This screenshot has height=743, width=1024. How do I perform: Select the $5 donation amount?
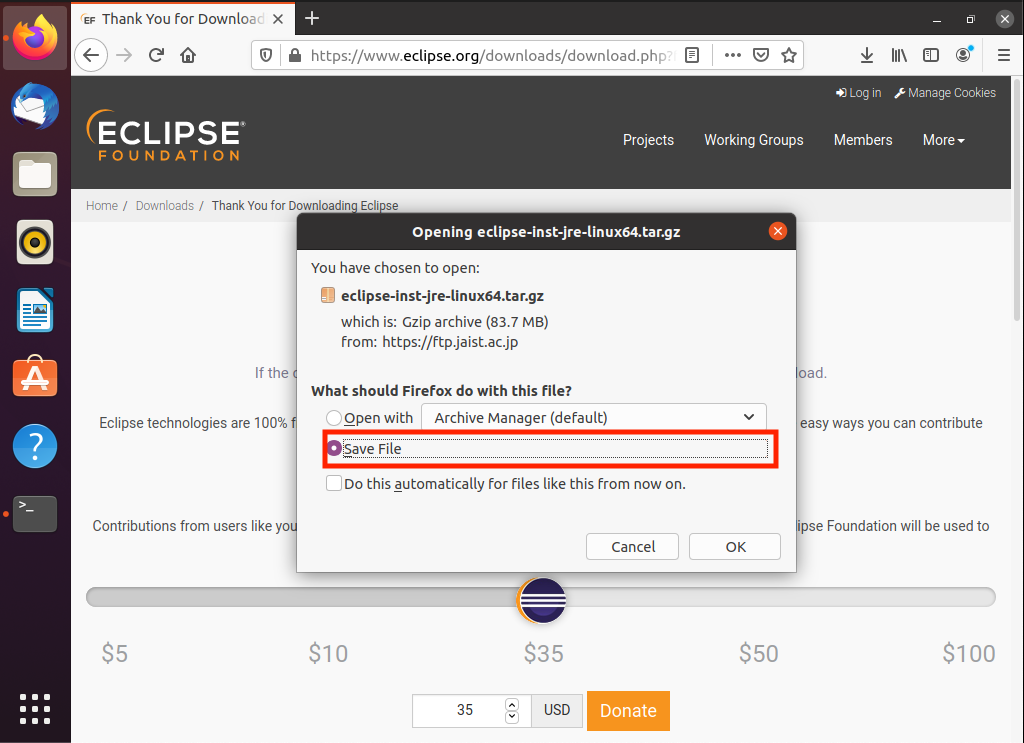tap(114, 653)
